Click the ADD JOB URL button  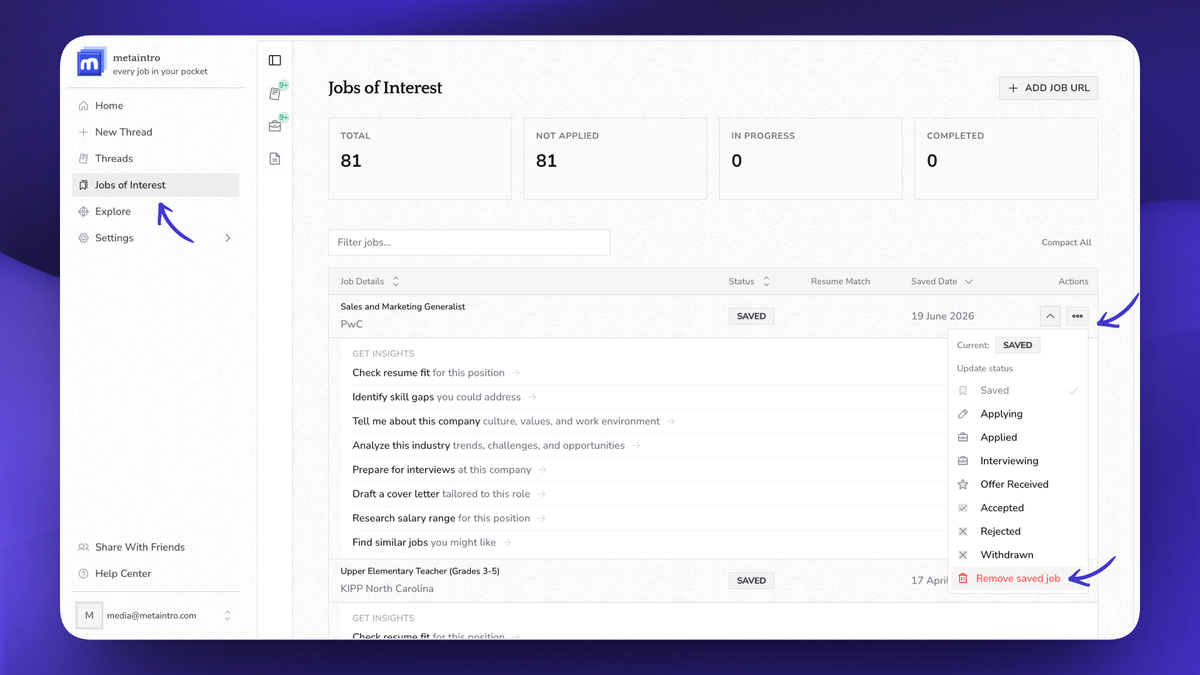point(1048,88)
